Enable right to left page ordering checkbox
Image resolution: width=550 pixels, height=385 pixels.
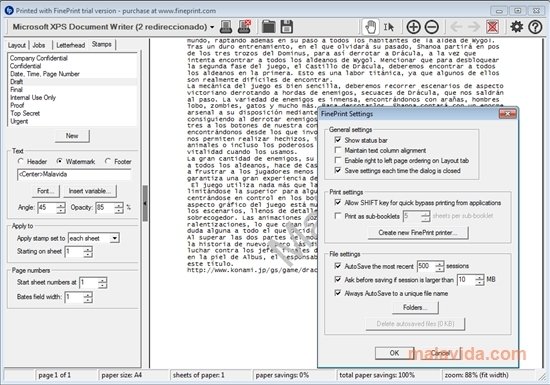(337, 160)
